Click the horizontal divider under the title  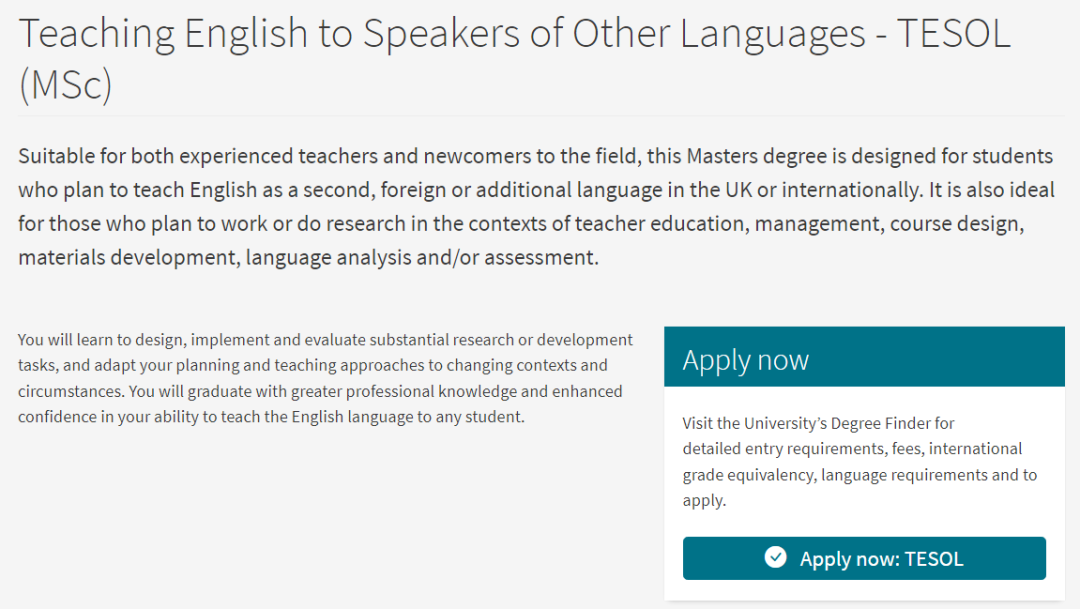[x=540, y=116]
